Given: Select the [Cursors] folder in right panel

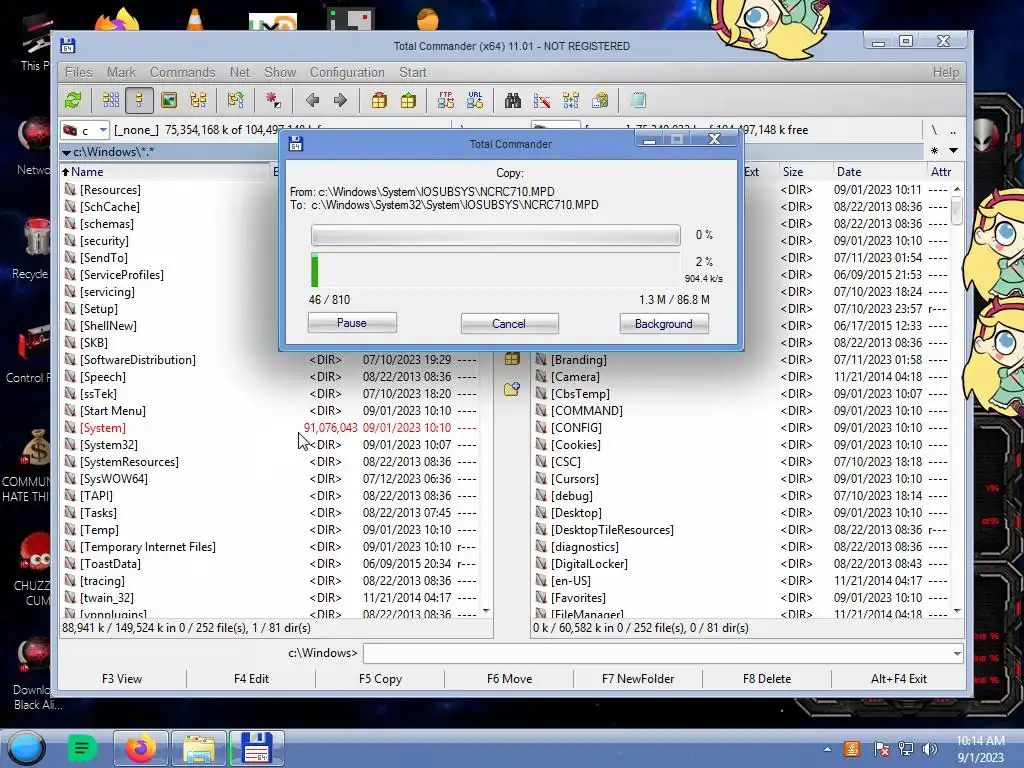Looking at the screenshot, I should pos(741,479).
